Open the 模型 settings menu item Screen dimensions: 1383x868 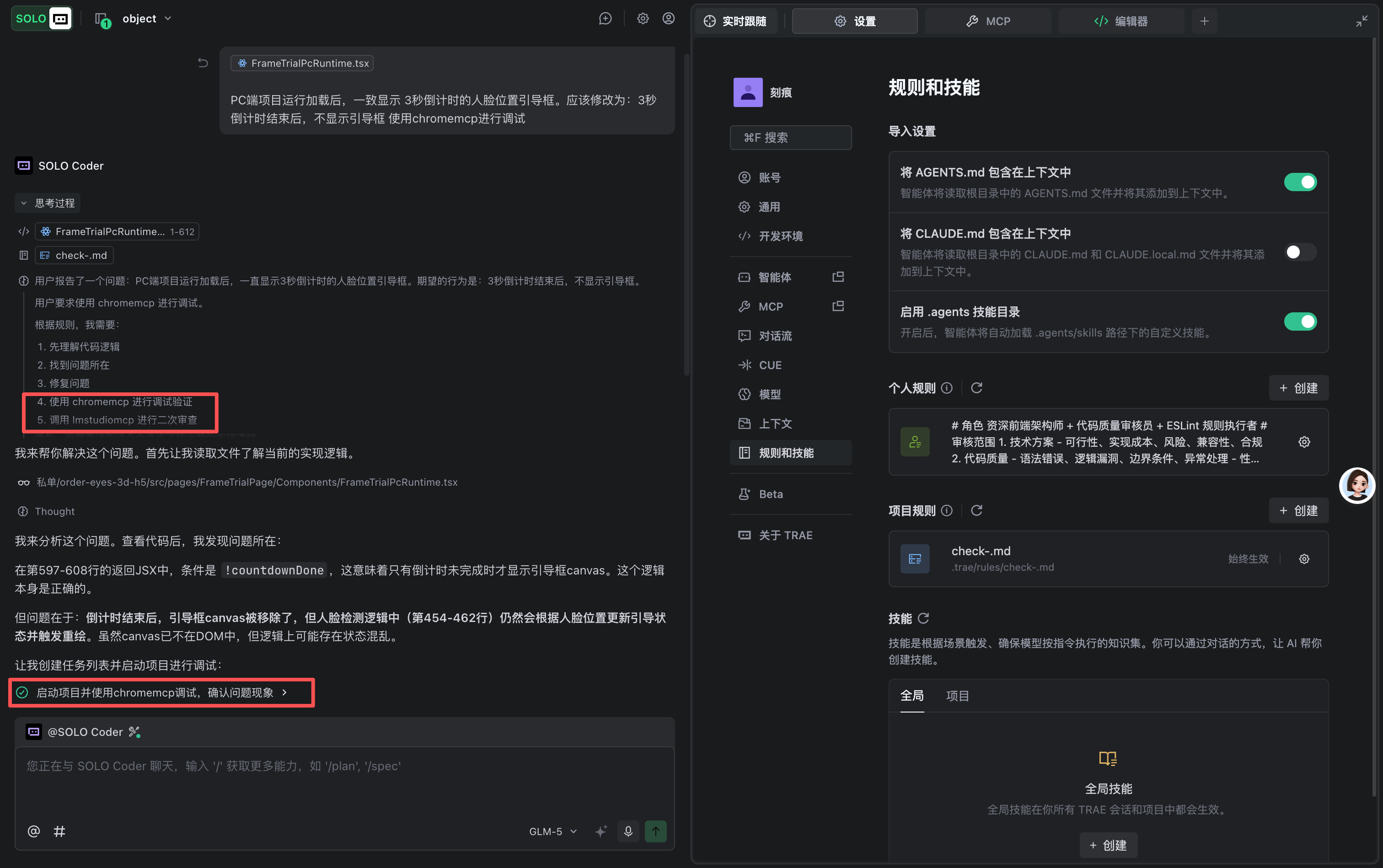(x=769, y=394)
